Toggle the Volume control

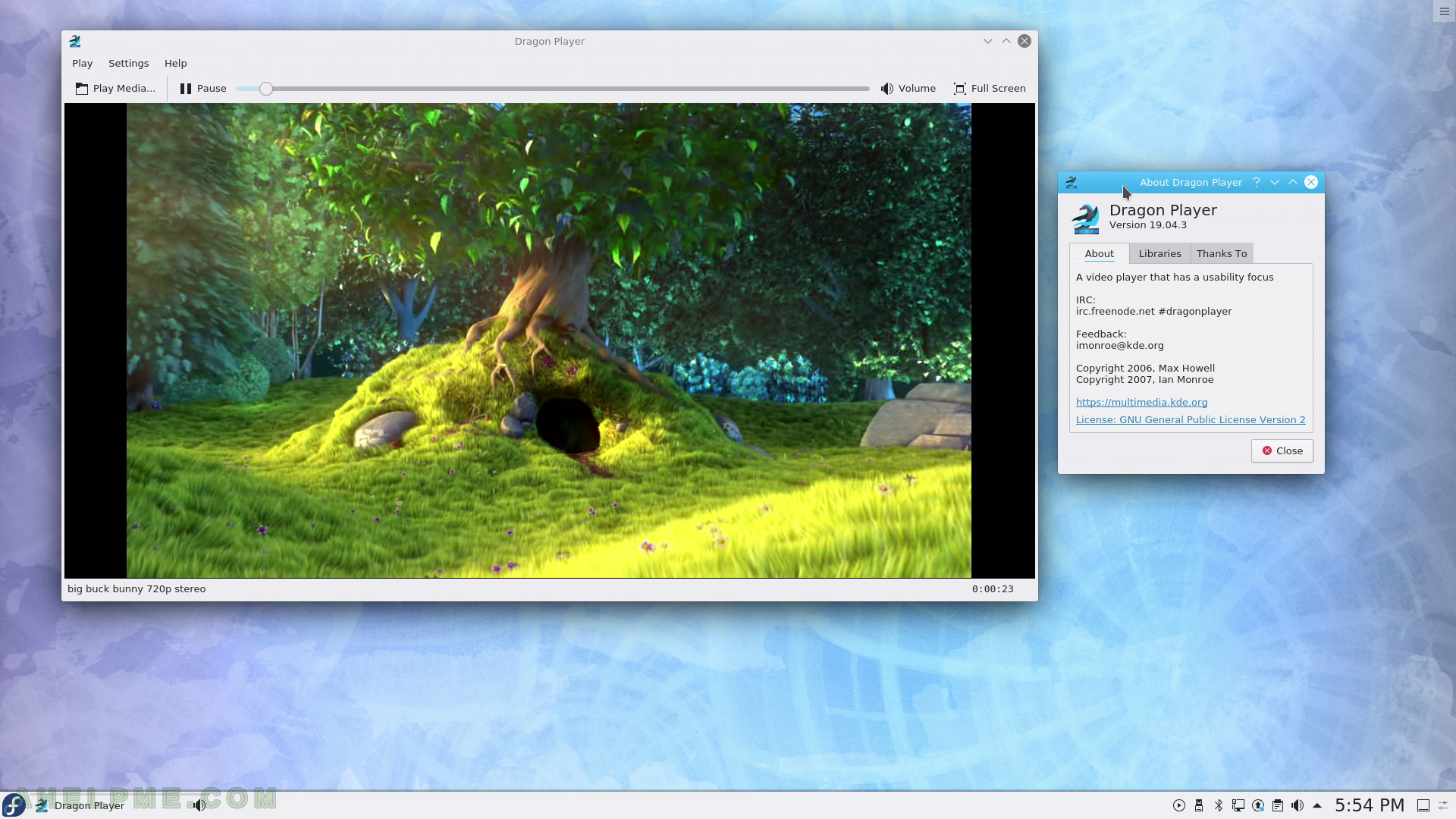tap(908, 89)
